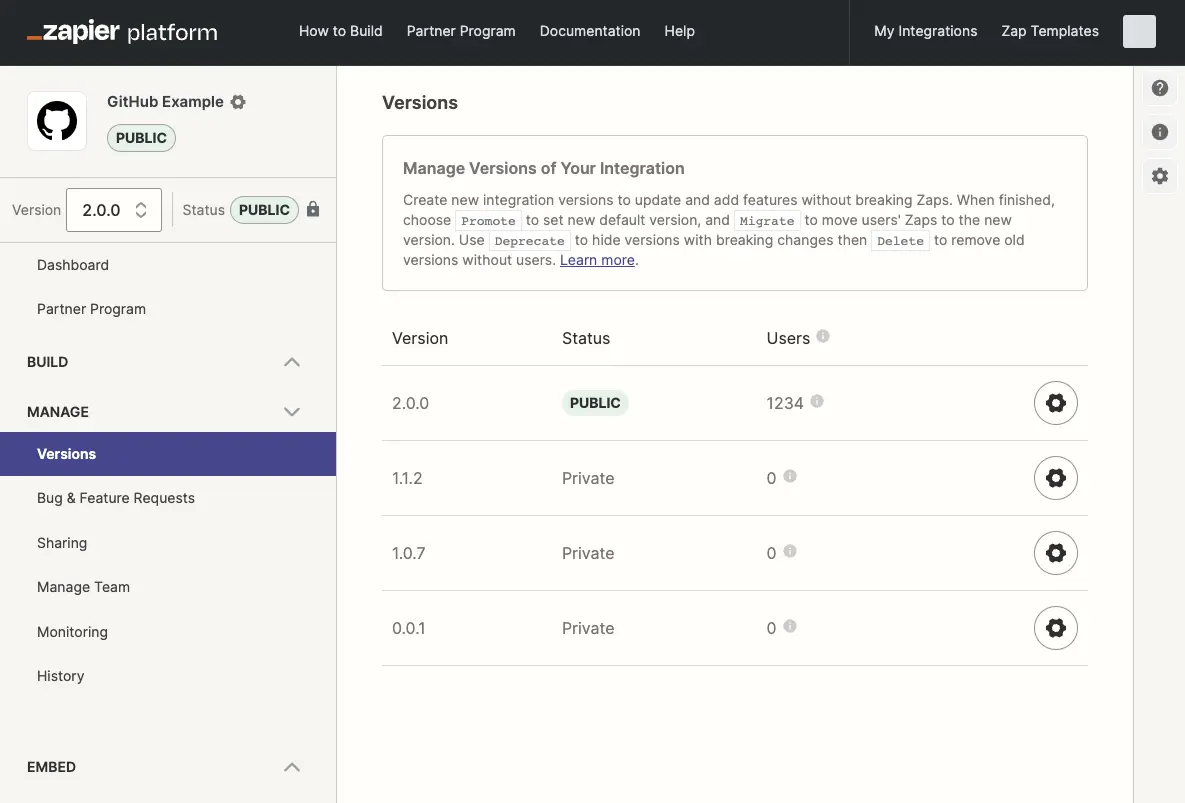Click the PUBLIC status badge beside Status
1185x803 pixels.
pos(265,210)
